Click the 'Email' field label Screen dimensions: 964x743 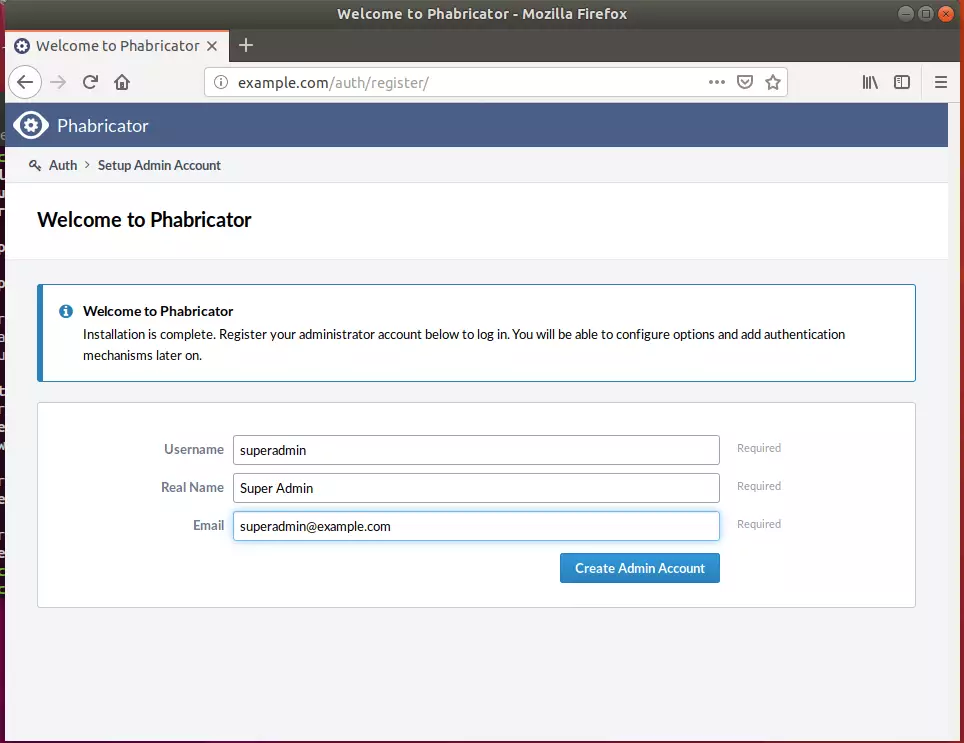(208, 525)
